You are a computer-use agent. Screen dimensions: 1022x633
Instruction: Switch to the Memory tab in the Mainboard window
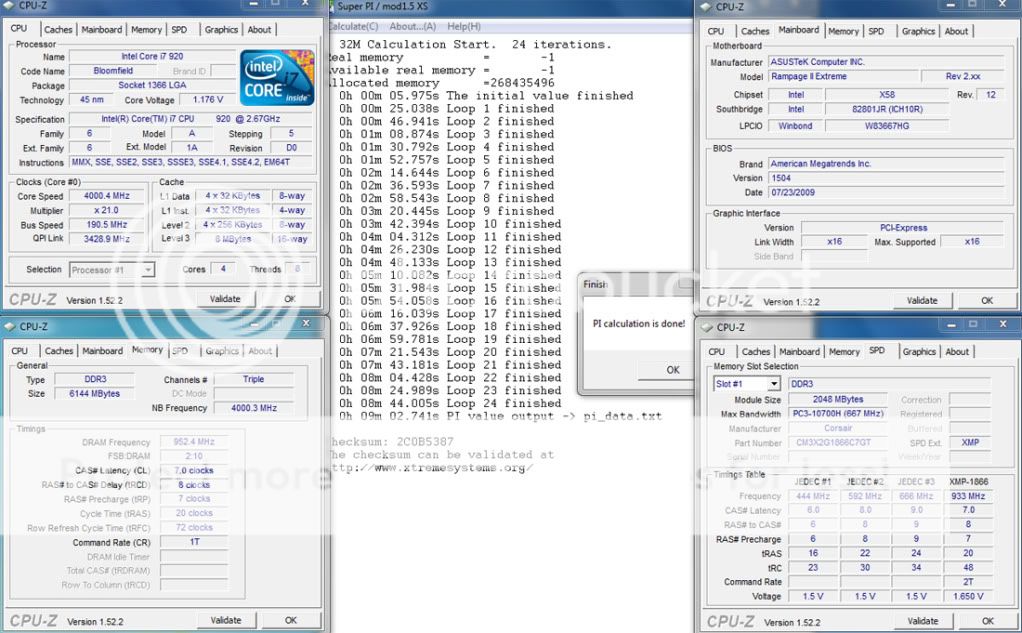[843, 31]
